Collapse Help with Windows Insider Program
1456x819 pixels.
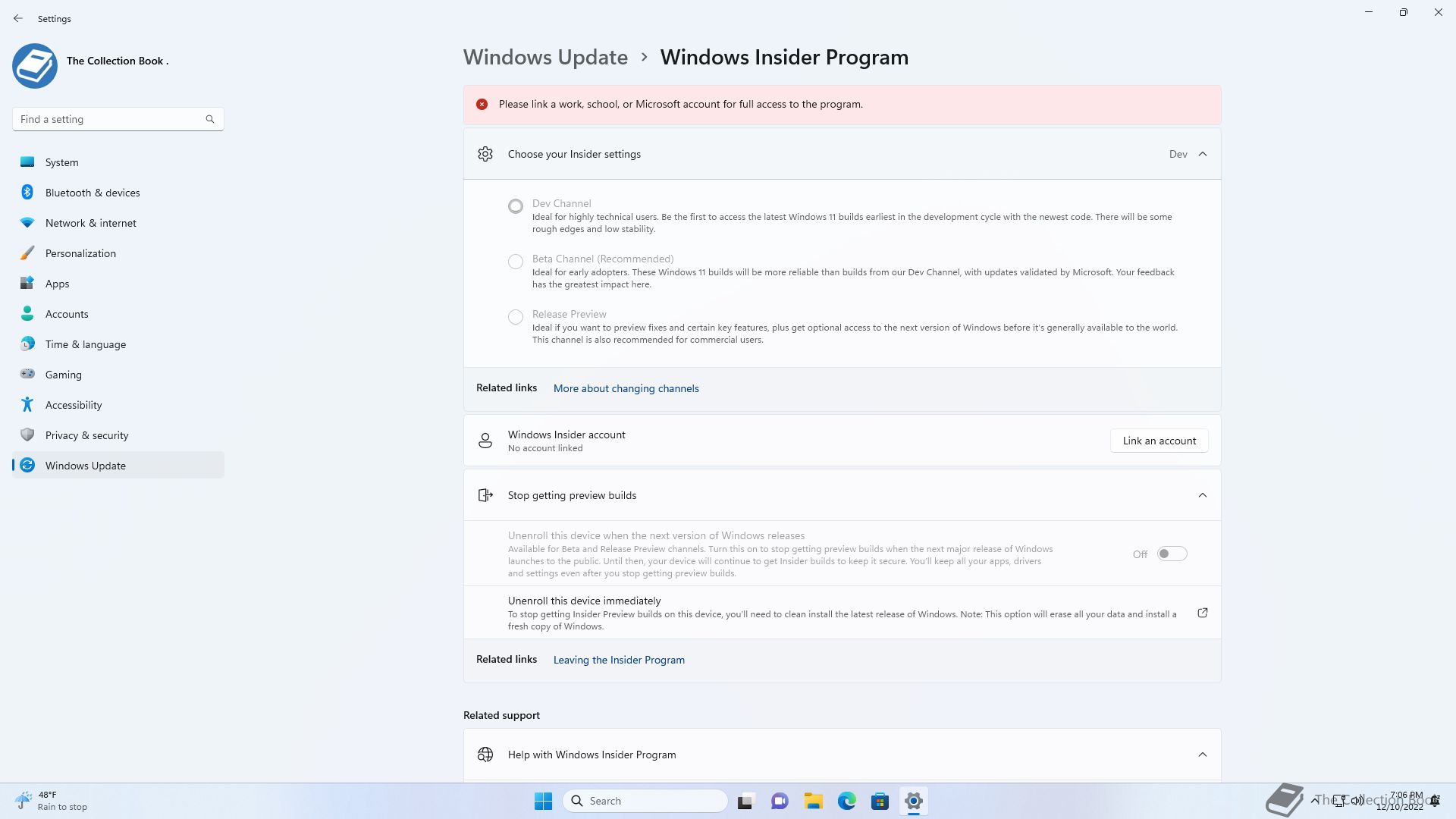(1203, 755)
